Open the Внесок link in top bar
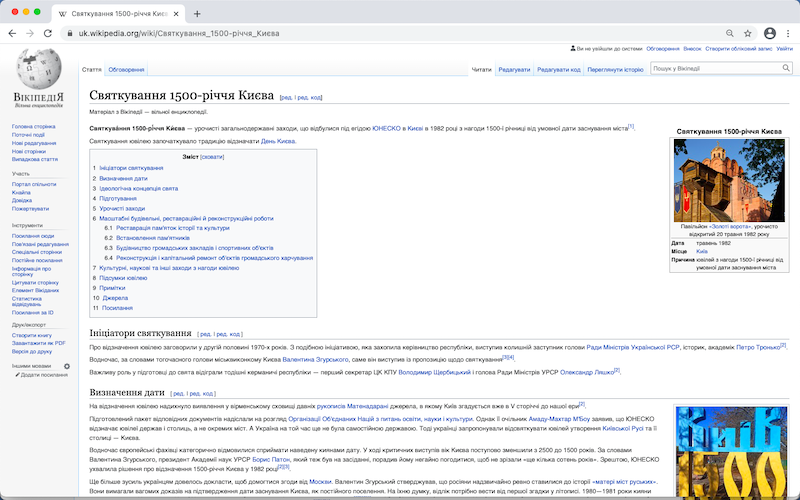Image resolution: width=800 pixels, height=500 pixels. (x=692, y=48)
